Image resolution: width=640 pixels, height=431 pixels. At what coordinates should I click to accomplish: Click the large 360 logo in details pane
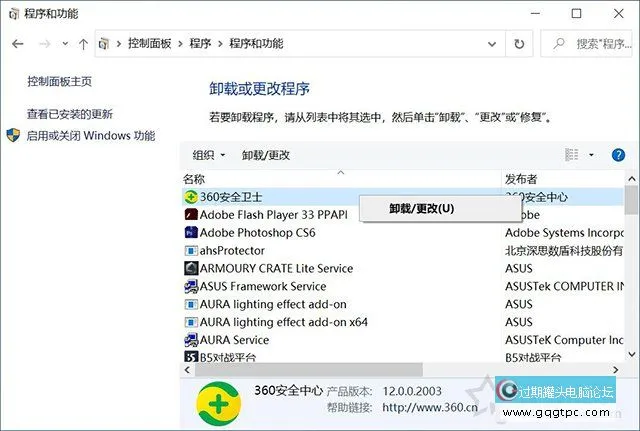click(x=218, y=404)
